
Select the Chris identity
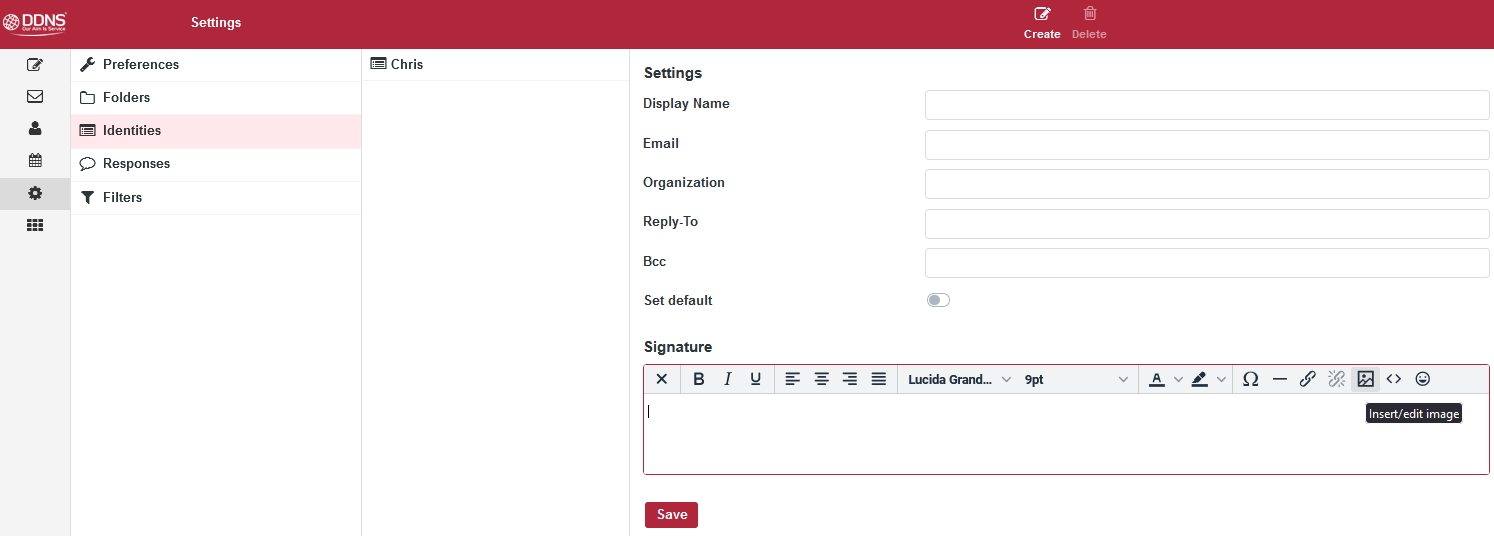click(x=495, y=64)
